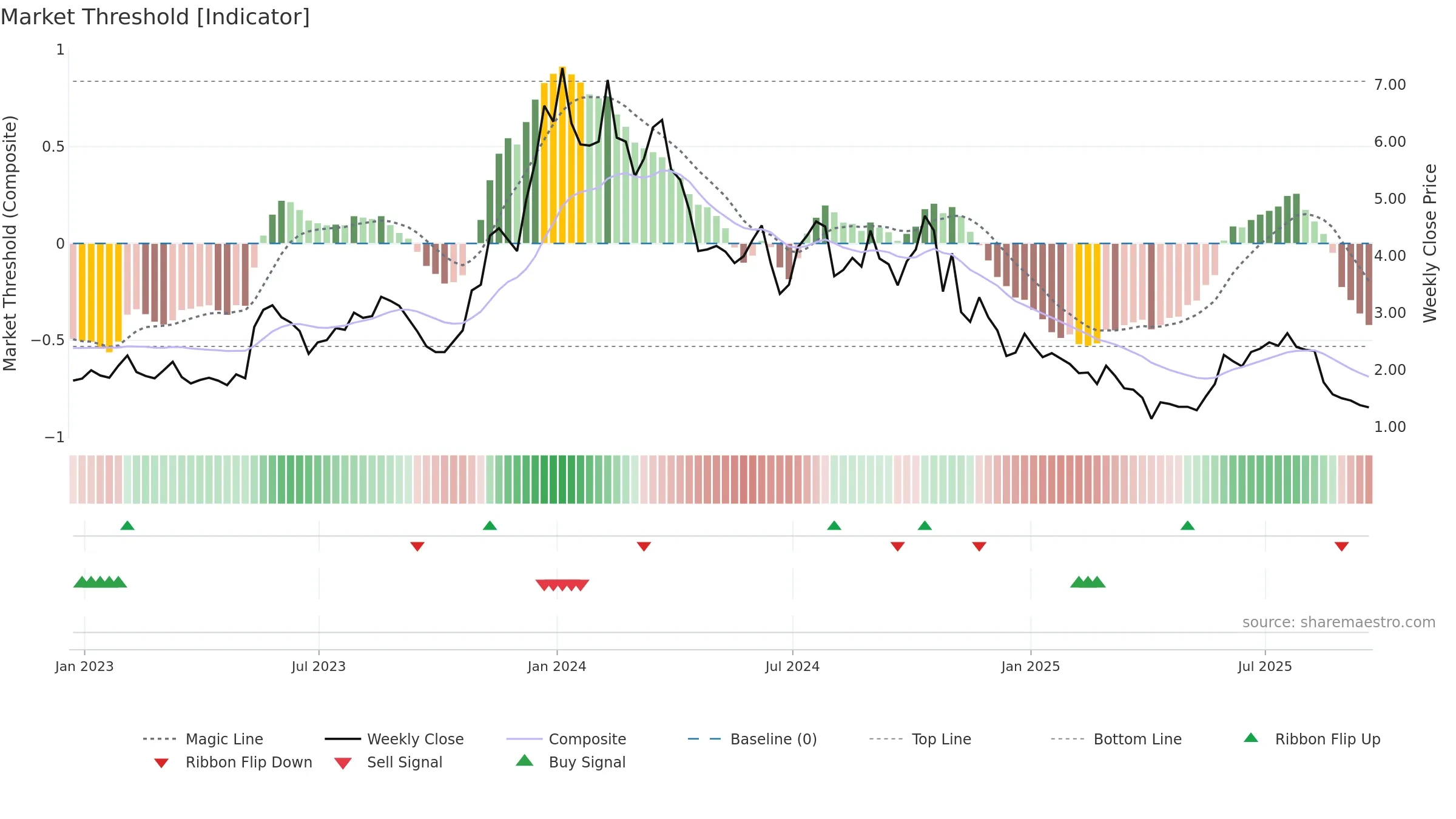Click the 2.00 price axis tick
1456x819 pixels.
[x=1390, y=369]
